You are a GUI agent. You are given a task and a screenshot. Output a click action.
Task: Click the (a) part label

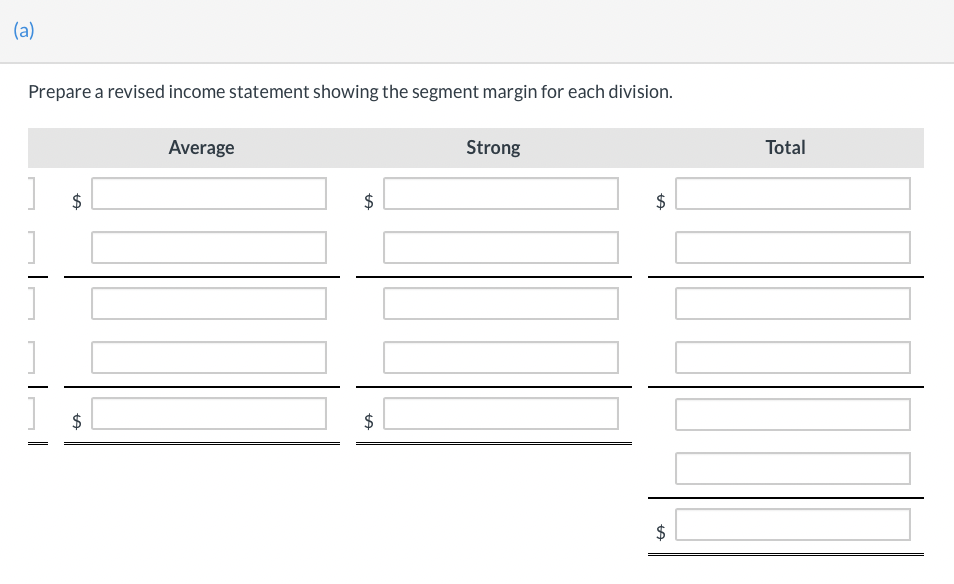[24, 30]
